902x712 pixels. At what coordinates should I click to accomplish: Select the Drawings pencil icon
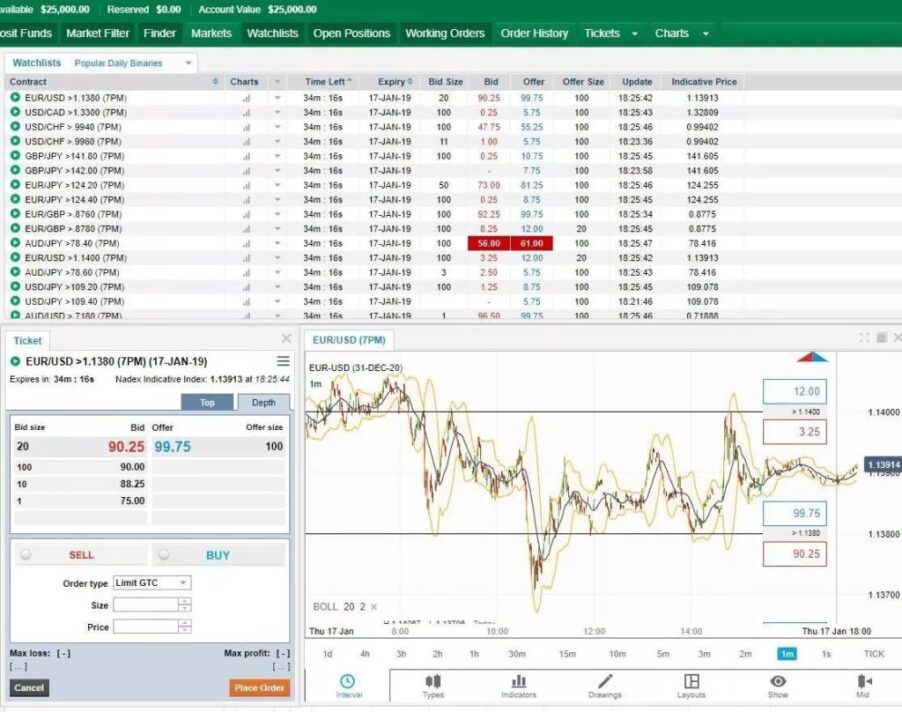pos(604,682)
